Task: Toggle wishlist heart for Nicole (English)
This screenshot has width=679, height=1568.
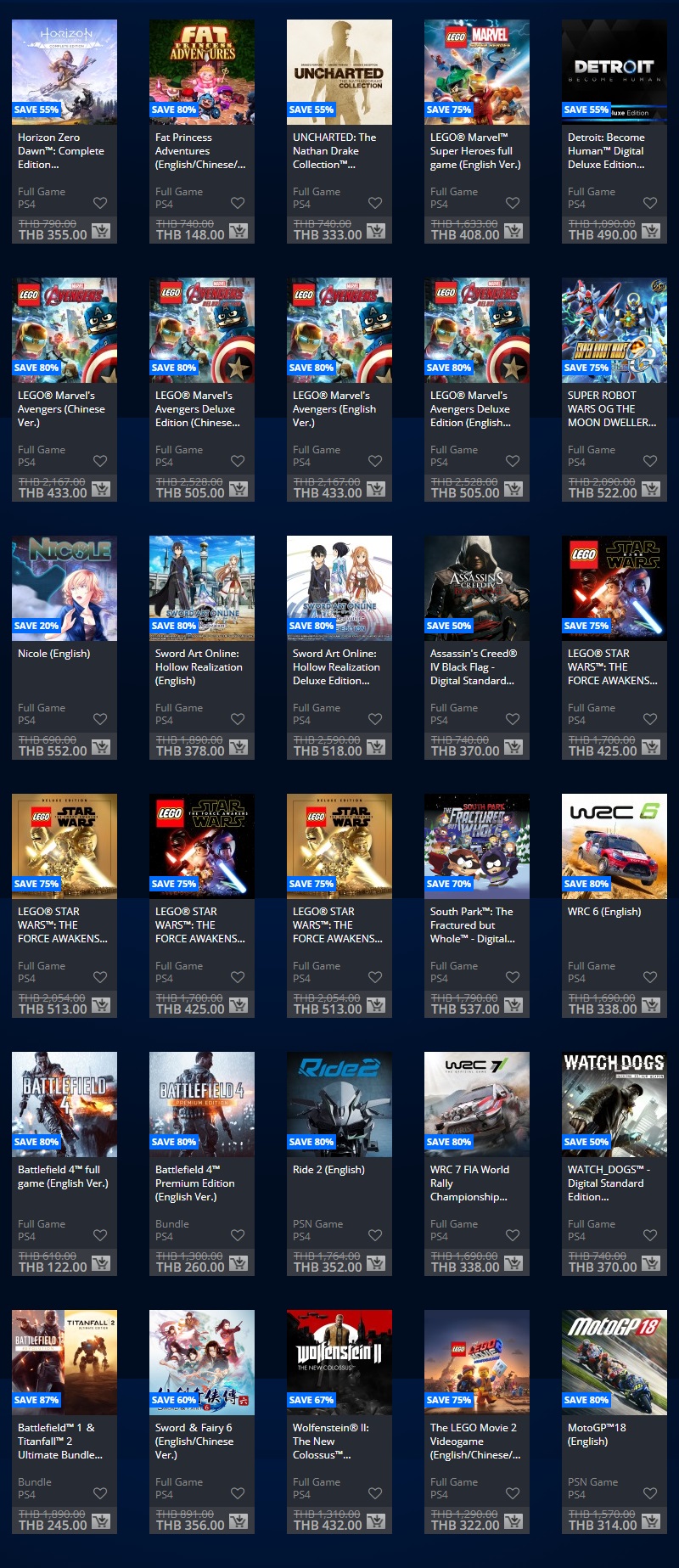Action: (100, 719)
